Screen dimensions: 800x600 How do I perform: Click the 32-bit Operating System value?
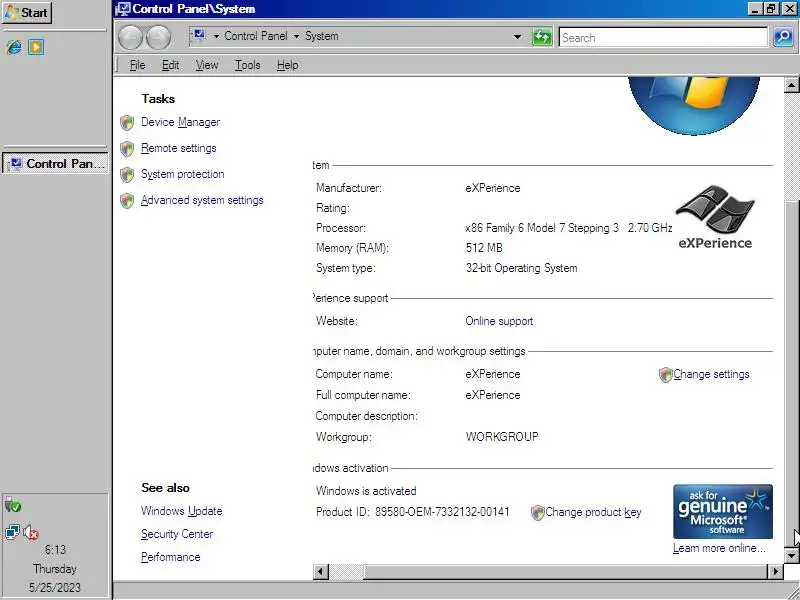[x=521, y=268]
